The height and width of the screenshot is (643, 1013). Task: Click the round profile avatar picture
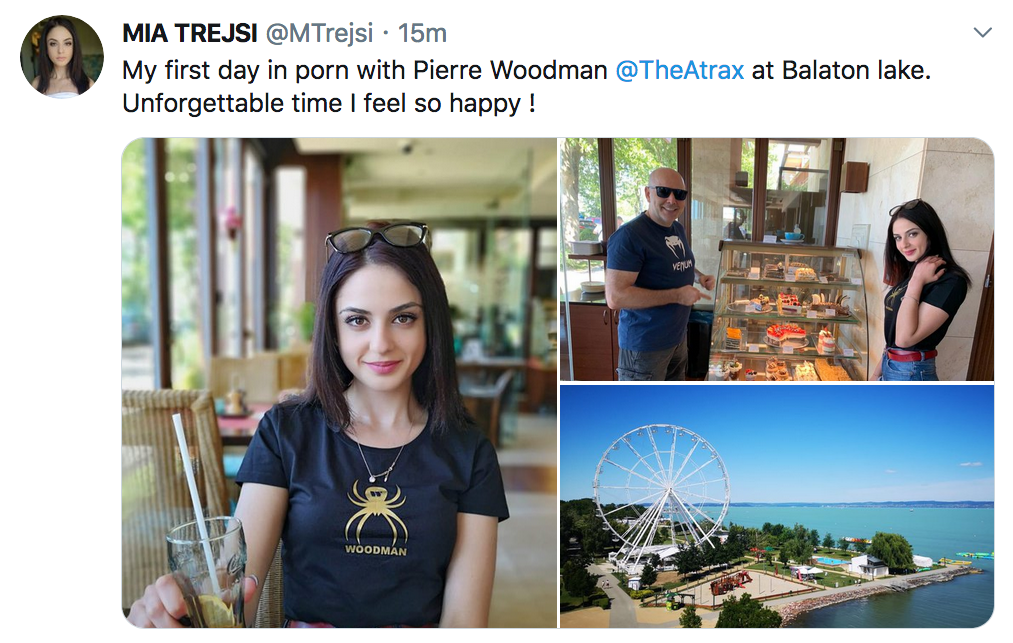pos(62,57)
